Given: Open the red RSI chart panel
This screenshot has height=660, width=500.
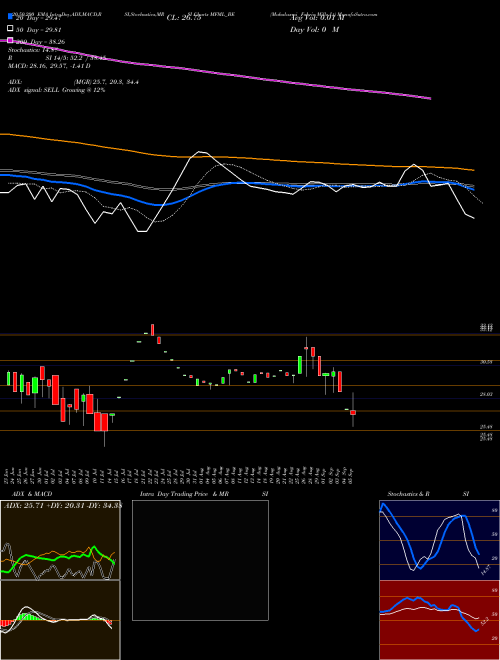Looking at the screenshot, I should tap(439, 620).
